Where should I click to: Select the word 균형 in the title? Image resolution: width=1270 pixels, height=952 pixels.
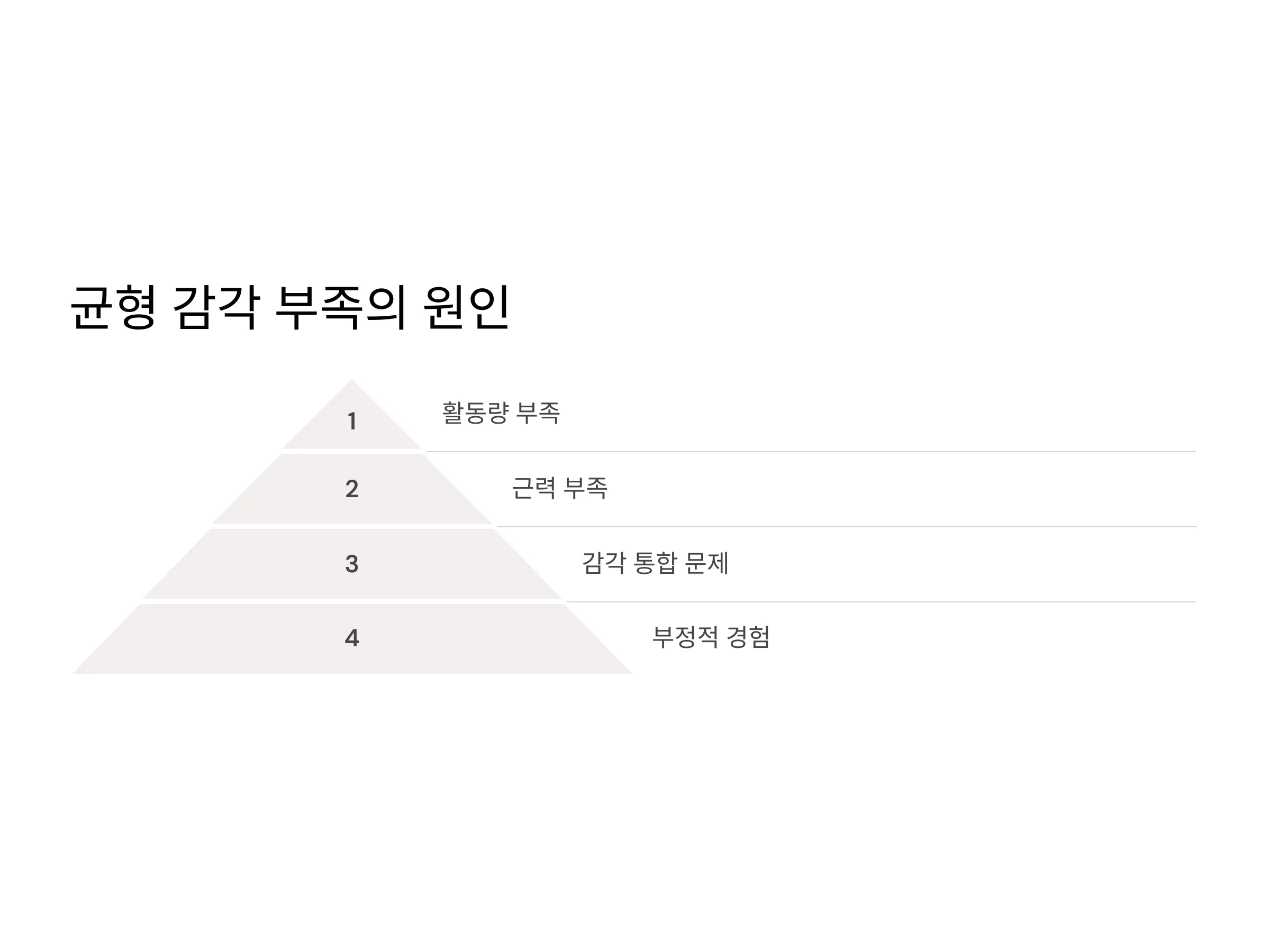113,308
